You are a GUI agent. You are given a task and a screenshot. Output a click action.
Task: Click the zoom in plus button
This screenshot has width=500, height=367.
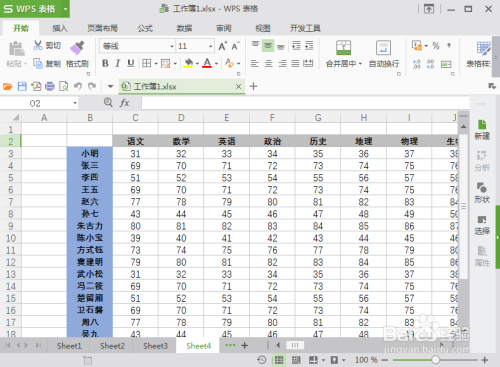pos(485,360)
